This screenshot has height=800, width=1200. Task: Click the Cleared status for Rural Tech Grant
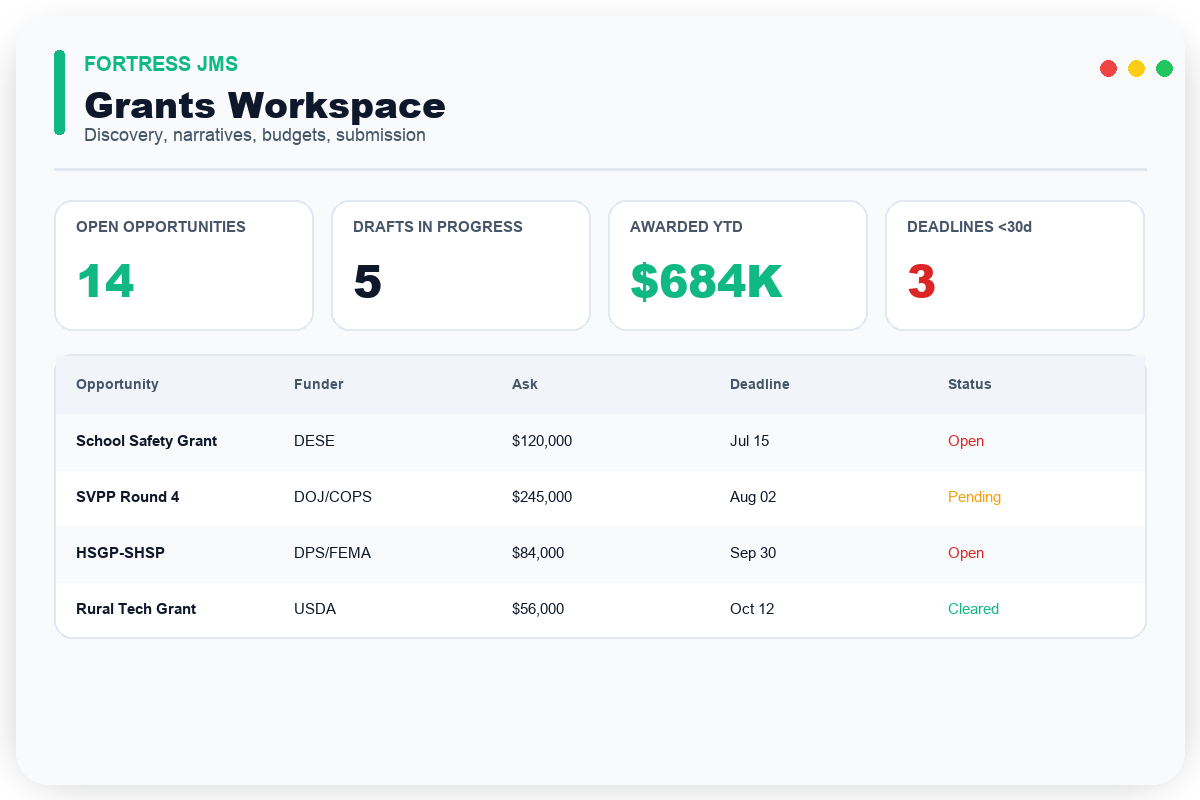pyautogui.click(x=973, y=609)
